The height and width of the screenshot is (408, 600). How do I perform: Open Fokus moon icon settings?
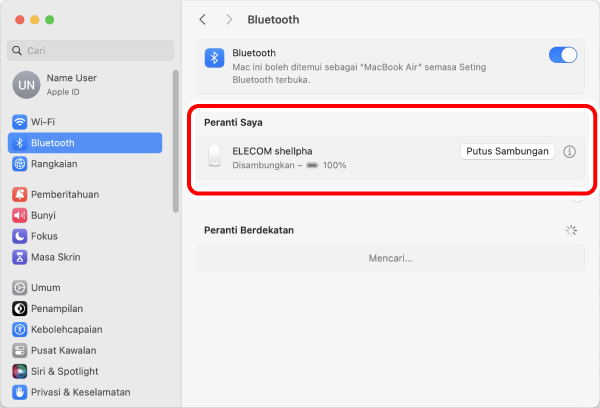[20, 236]
